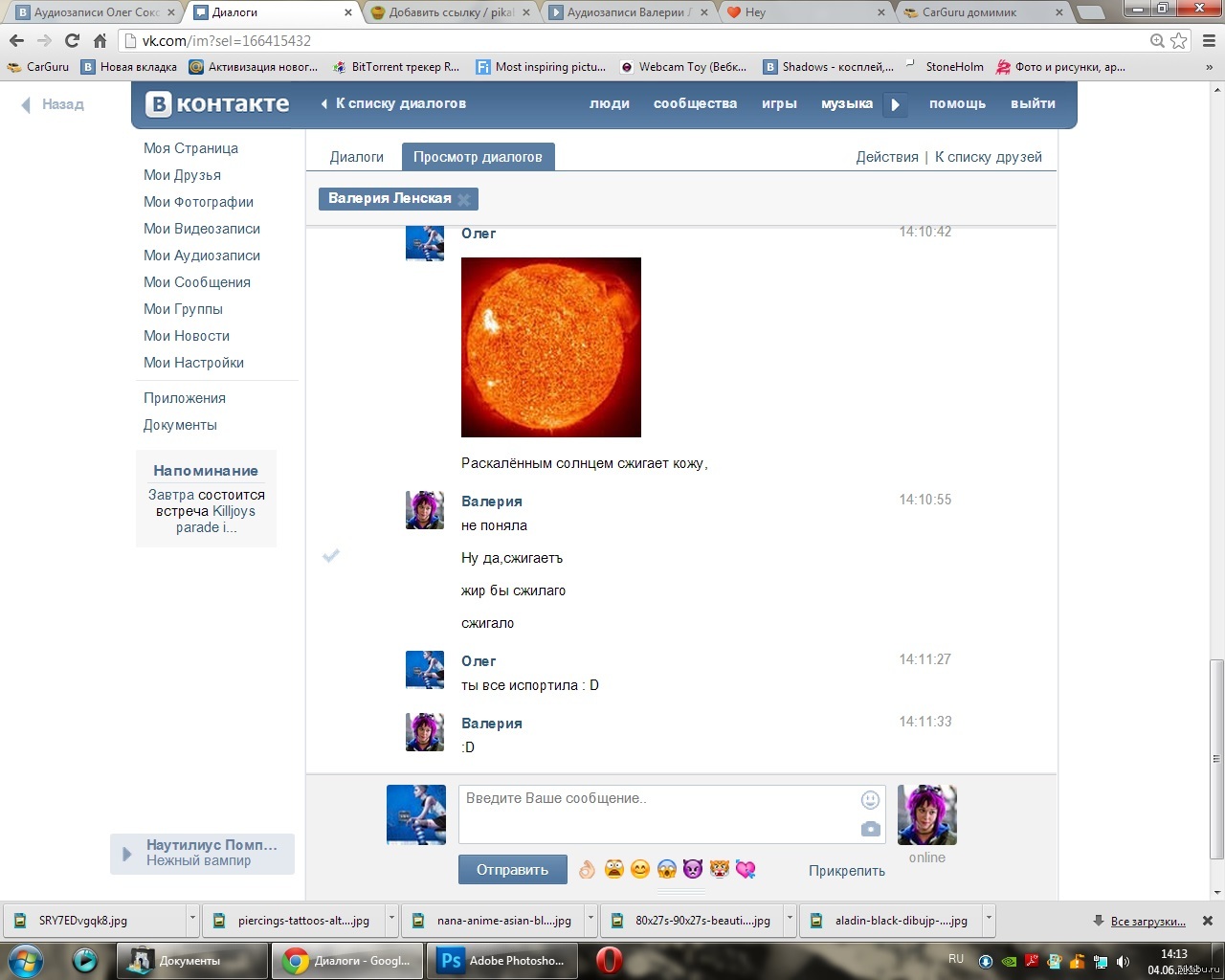The height and width of the screenshot is (980, 1225).
Task: Click the Chrome forward navigation arrow
Action: [44, 41]
